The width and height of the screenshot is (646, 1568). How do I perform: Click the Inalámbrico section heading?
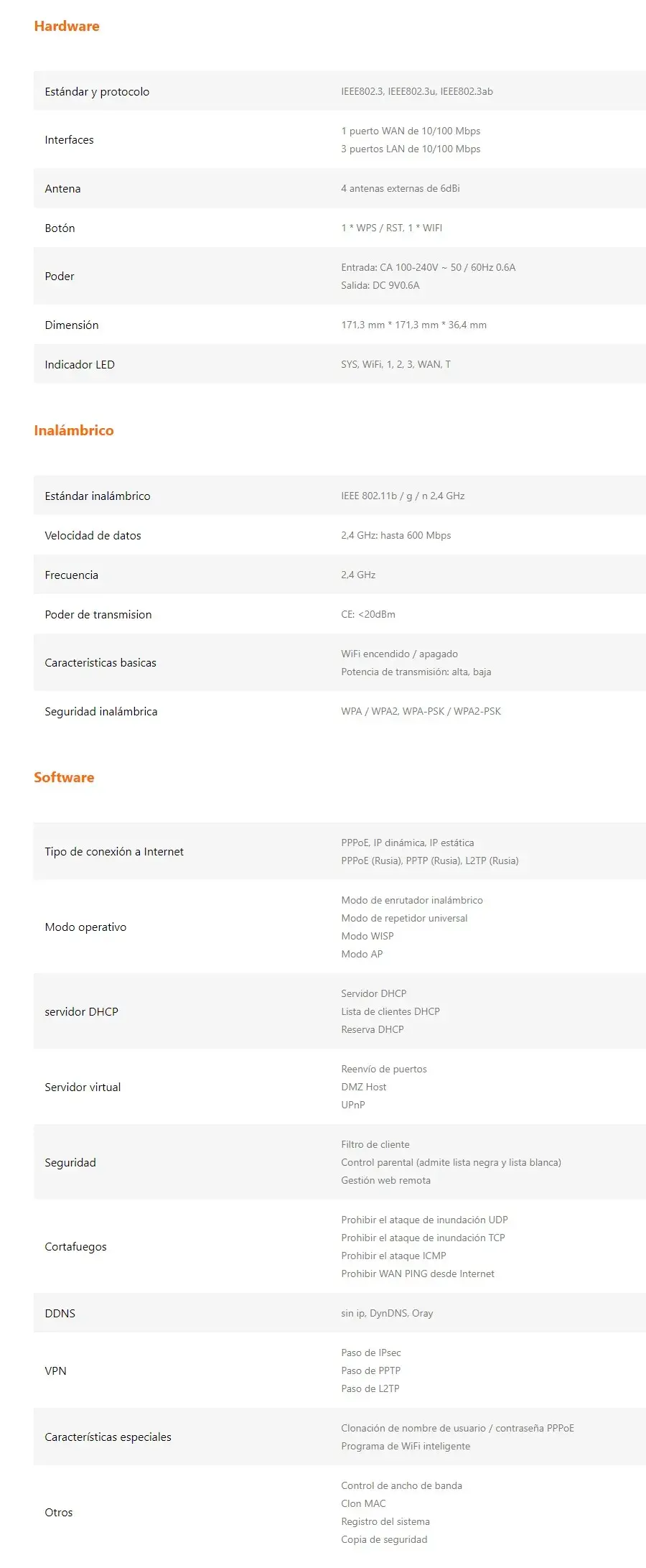[74, 430]
